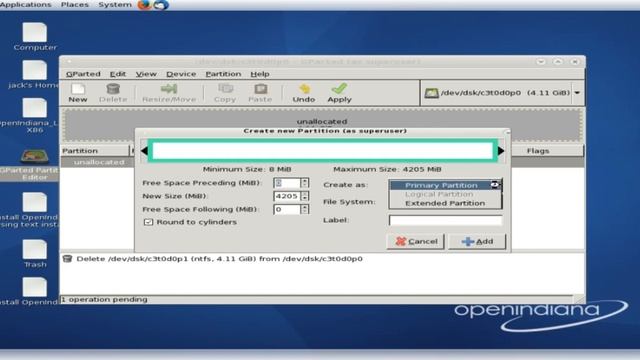
Task: Click the Free Space Following value field
Action: tap(287, 209)
